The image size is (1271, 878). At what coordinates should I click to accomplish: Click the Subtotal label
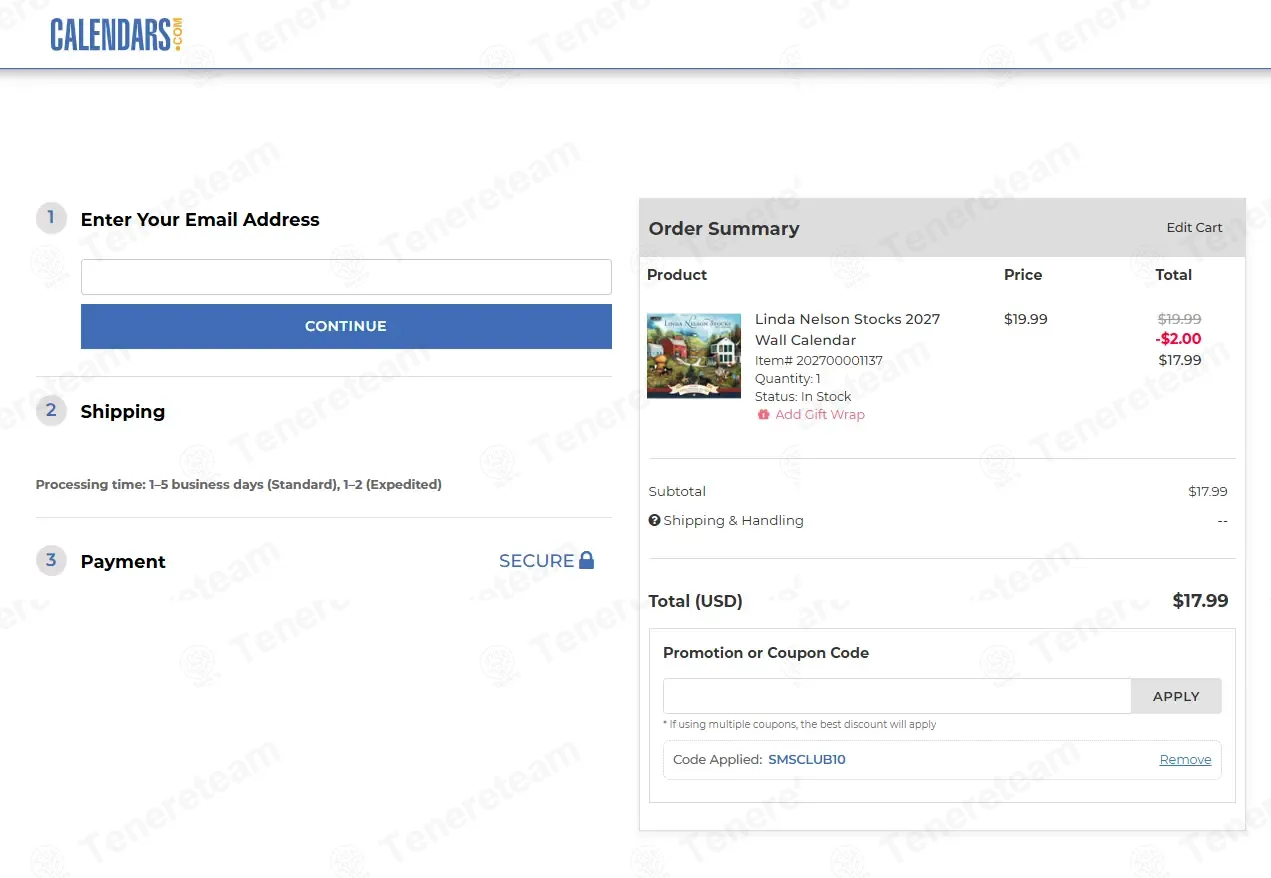point(677,491)
